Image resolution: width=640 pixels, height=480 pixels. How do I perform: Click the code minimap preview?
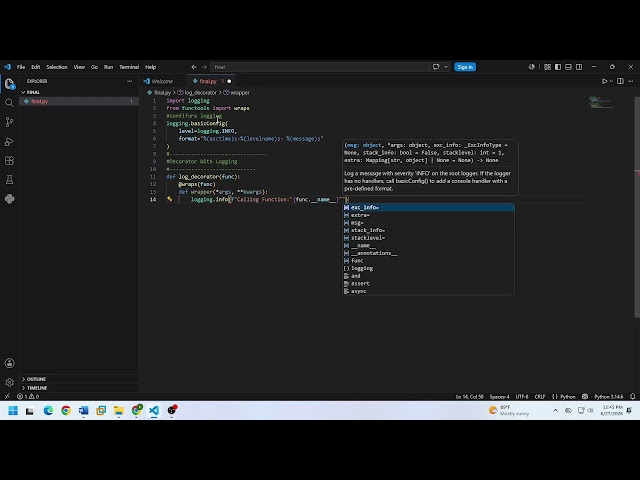point(601,102)
